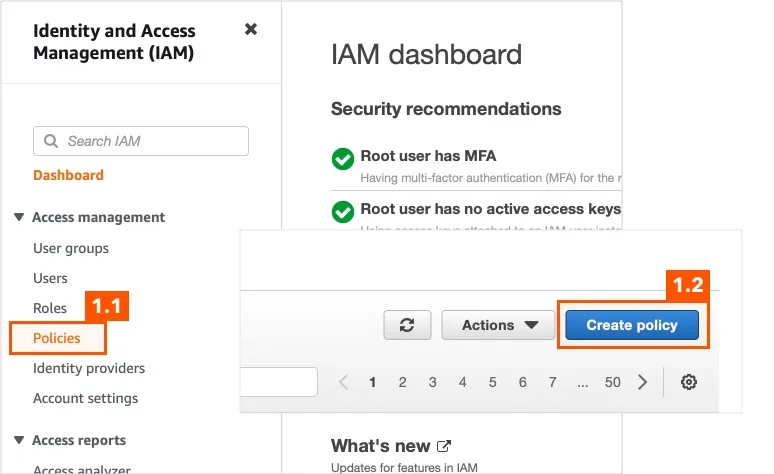Jump to page 50 of policies

[613, 382]
